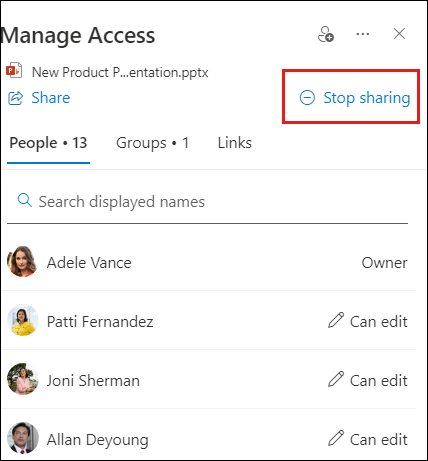Screen dimensions: 428x461
Task: Switch to the Links tab
Action: (235, 143)
